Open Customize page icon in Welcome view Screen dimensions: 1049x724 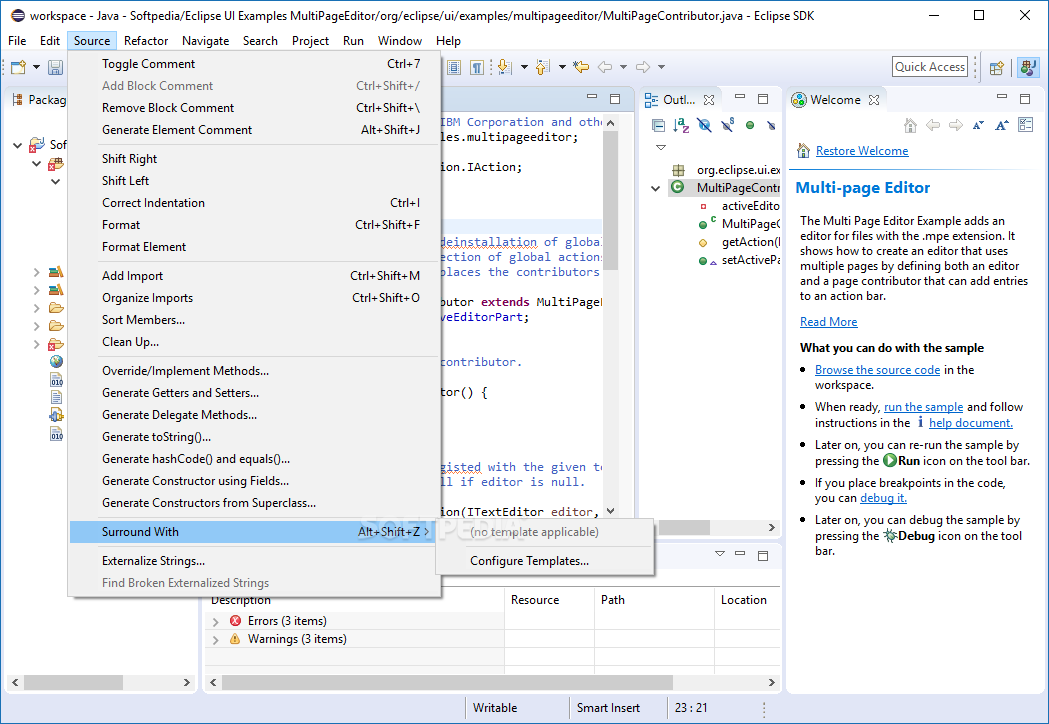1026,124
